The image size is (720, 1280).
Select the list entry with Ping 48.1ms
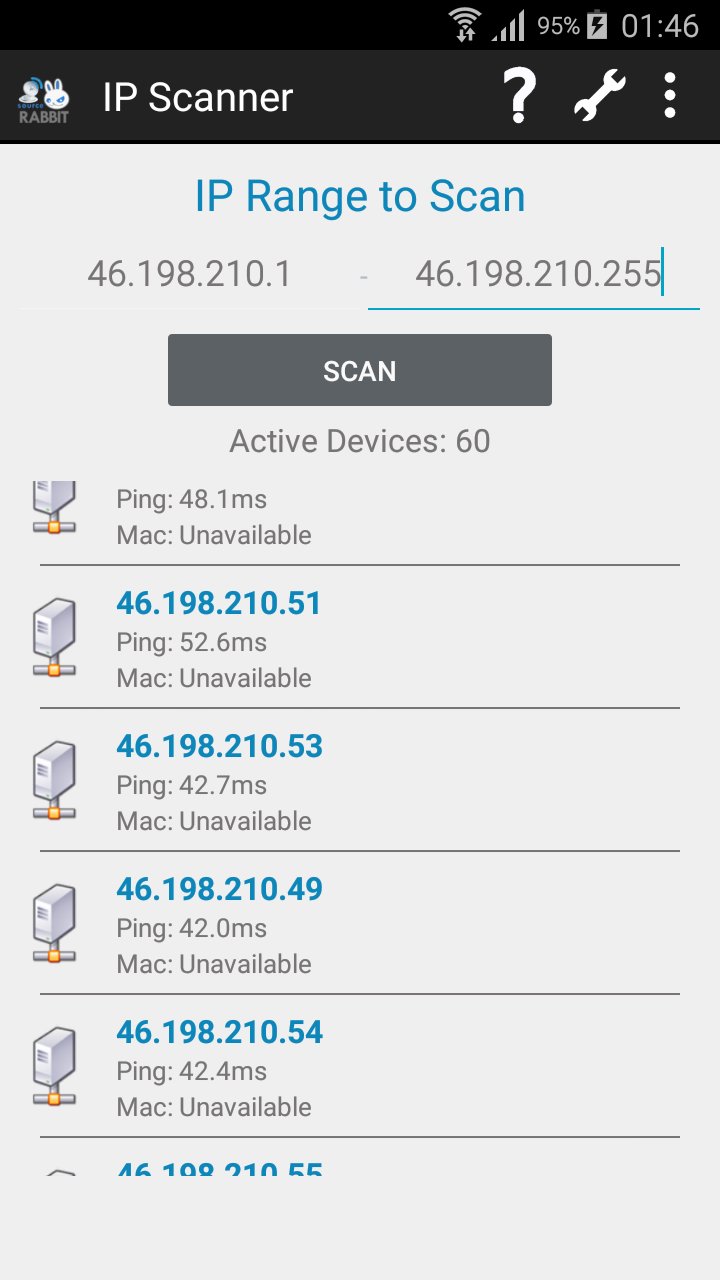click(x=360, y=517)
